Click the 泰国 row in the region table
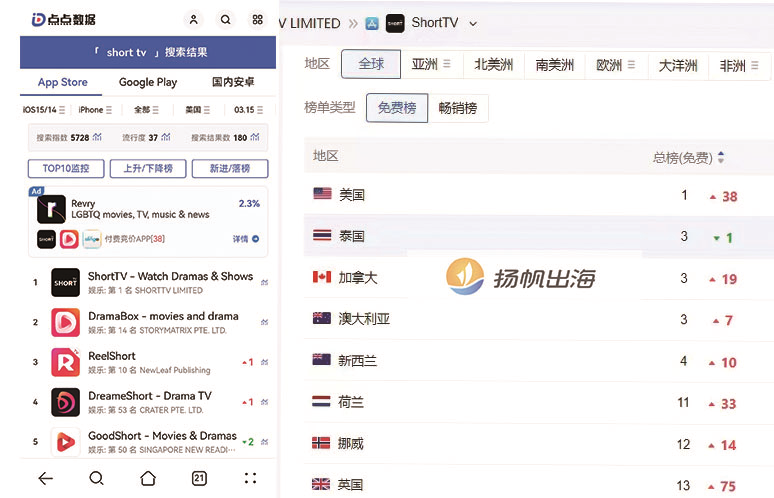774x498 pixels. click(539, 236)
